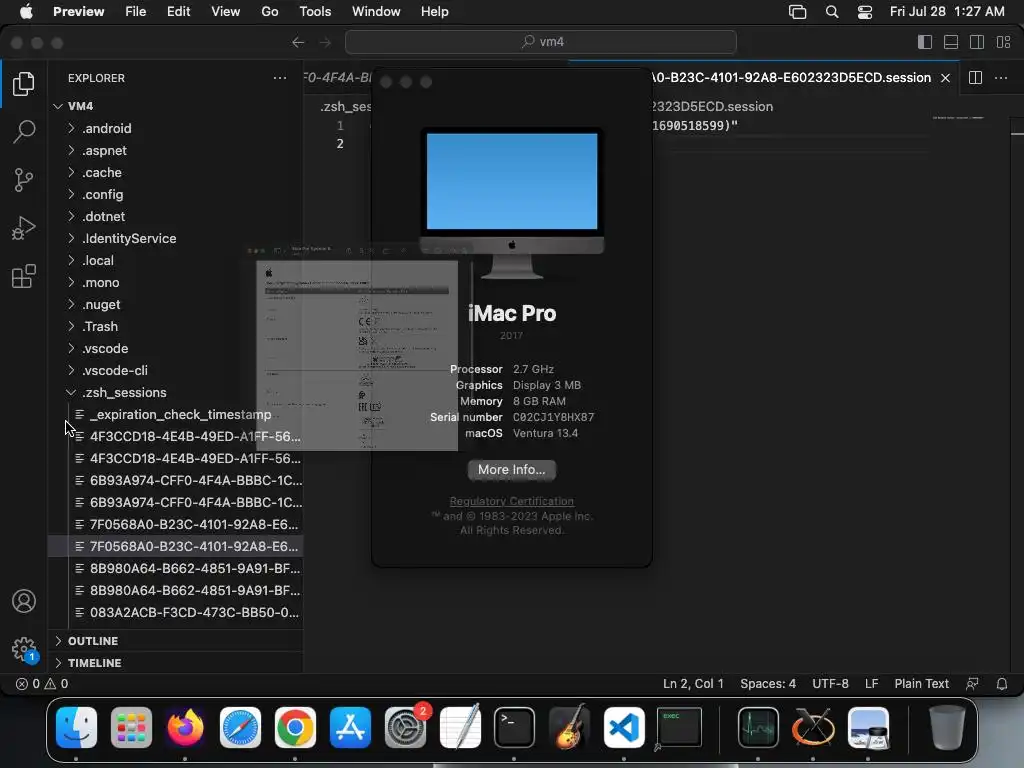
Task: Open the Help menu
Action: pyautogui.click(x=434, y=12)
